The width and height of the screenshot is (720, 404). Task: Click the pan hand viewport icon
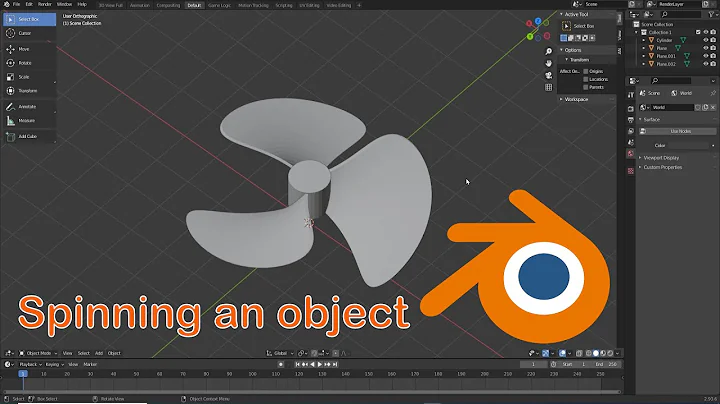click(548, 63)
